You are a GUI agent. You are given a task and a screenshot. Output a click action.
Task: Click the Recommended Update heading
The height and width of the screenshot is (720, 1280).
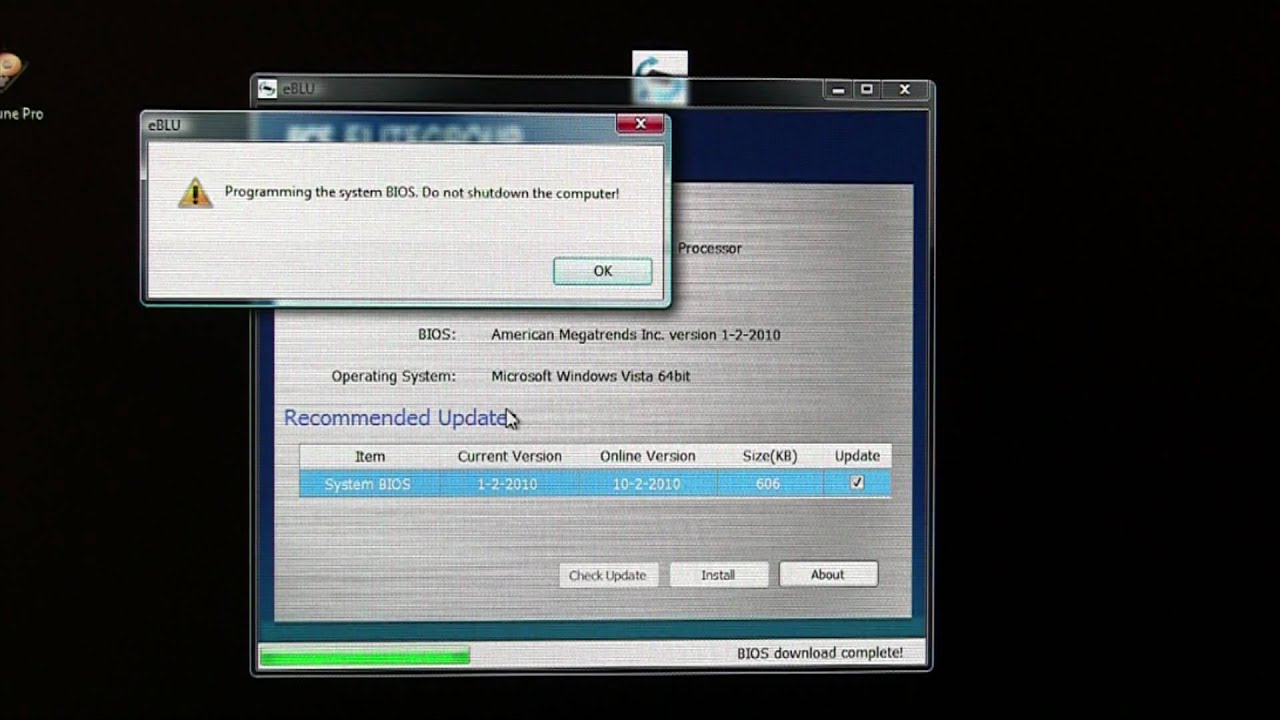click(396, 418)
